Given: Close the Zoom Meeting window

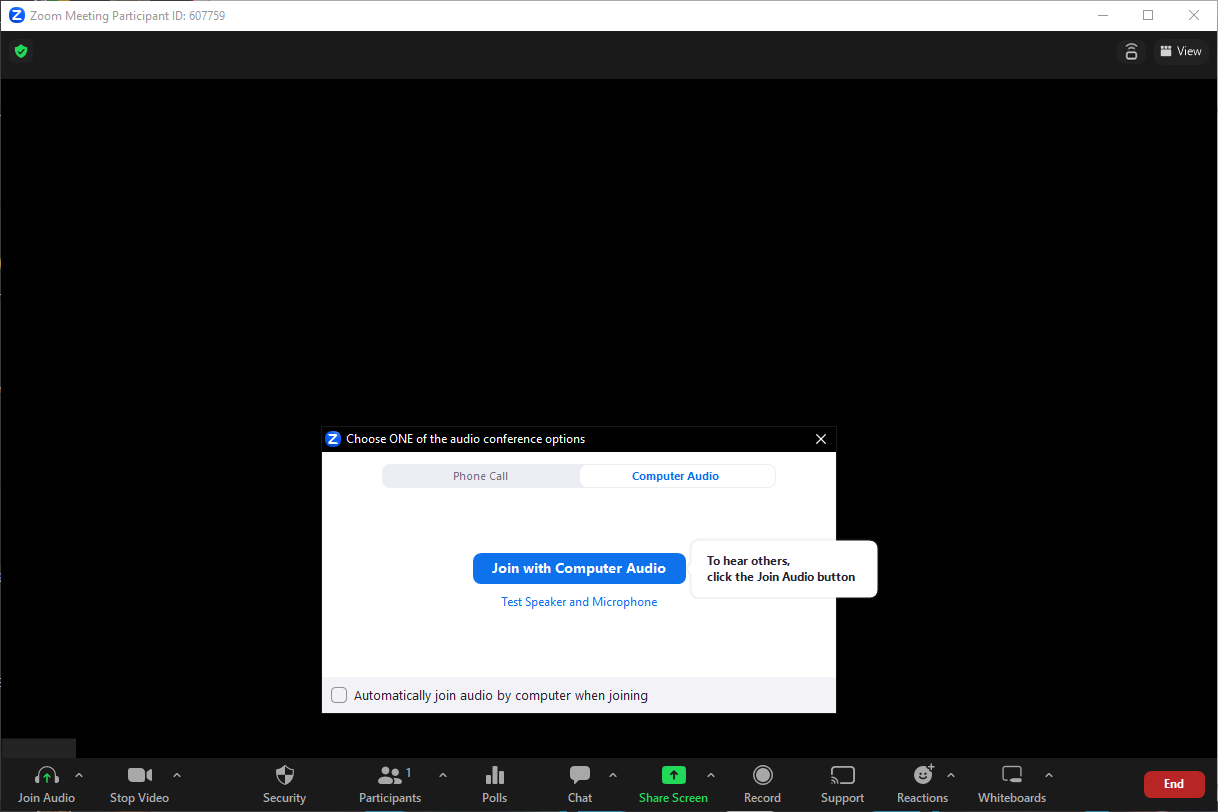Looking at the screenshot, I should [1193, 15].
